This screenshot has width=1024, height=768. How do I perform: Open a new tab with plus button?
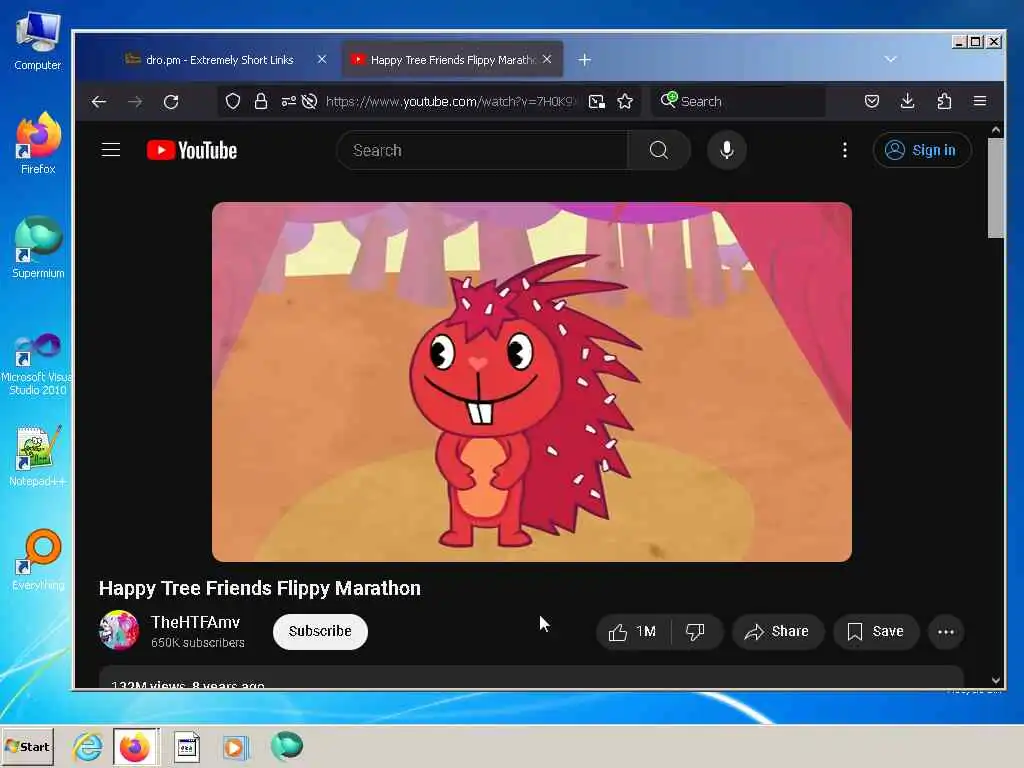(584, 60)
